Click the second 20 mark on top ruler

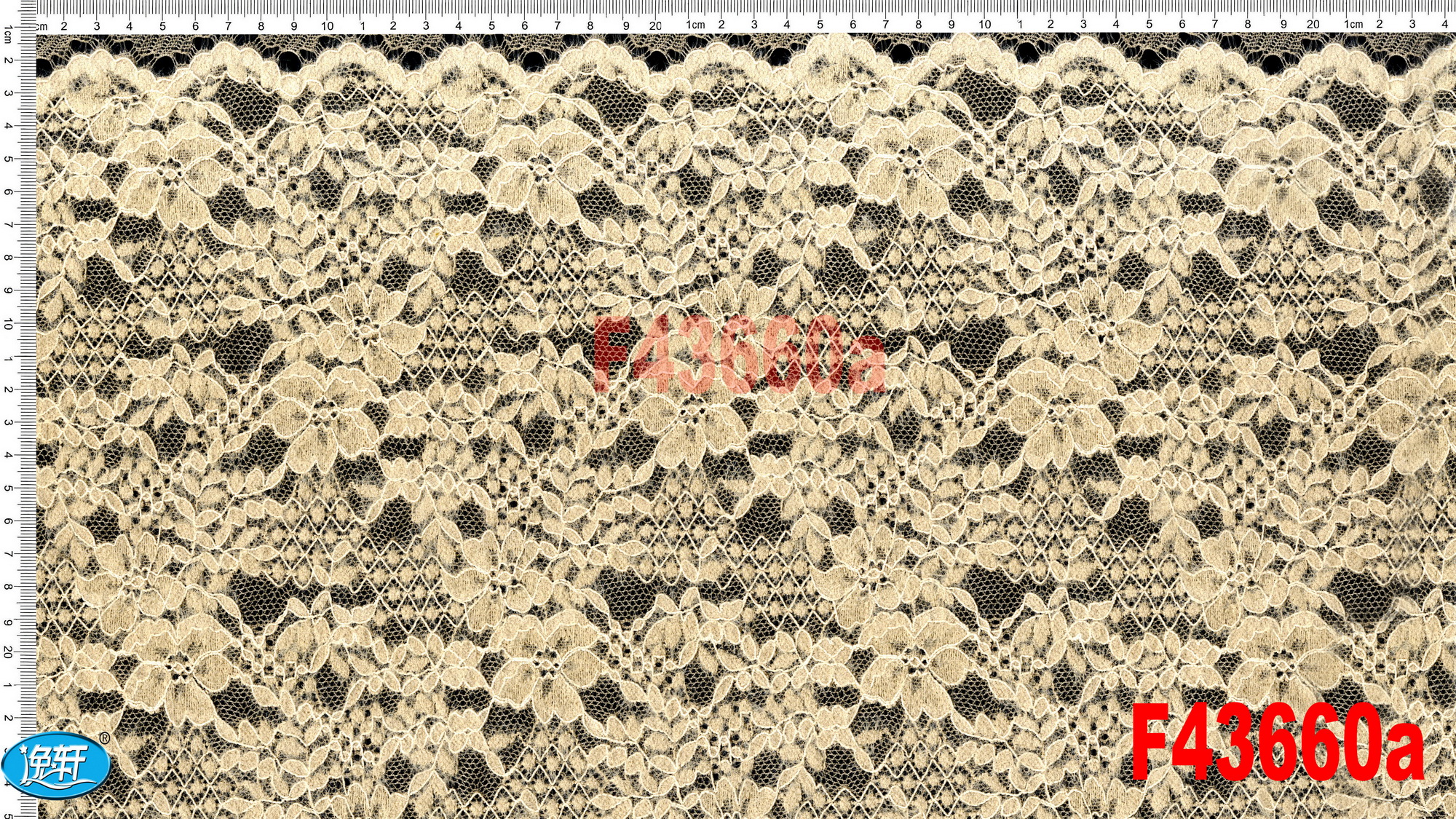[x=1313, y=24]
